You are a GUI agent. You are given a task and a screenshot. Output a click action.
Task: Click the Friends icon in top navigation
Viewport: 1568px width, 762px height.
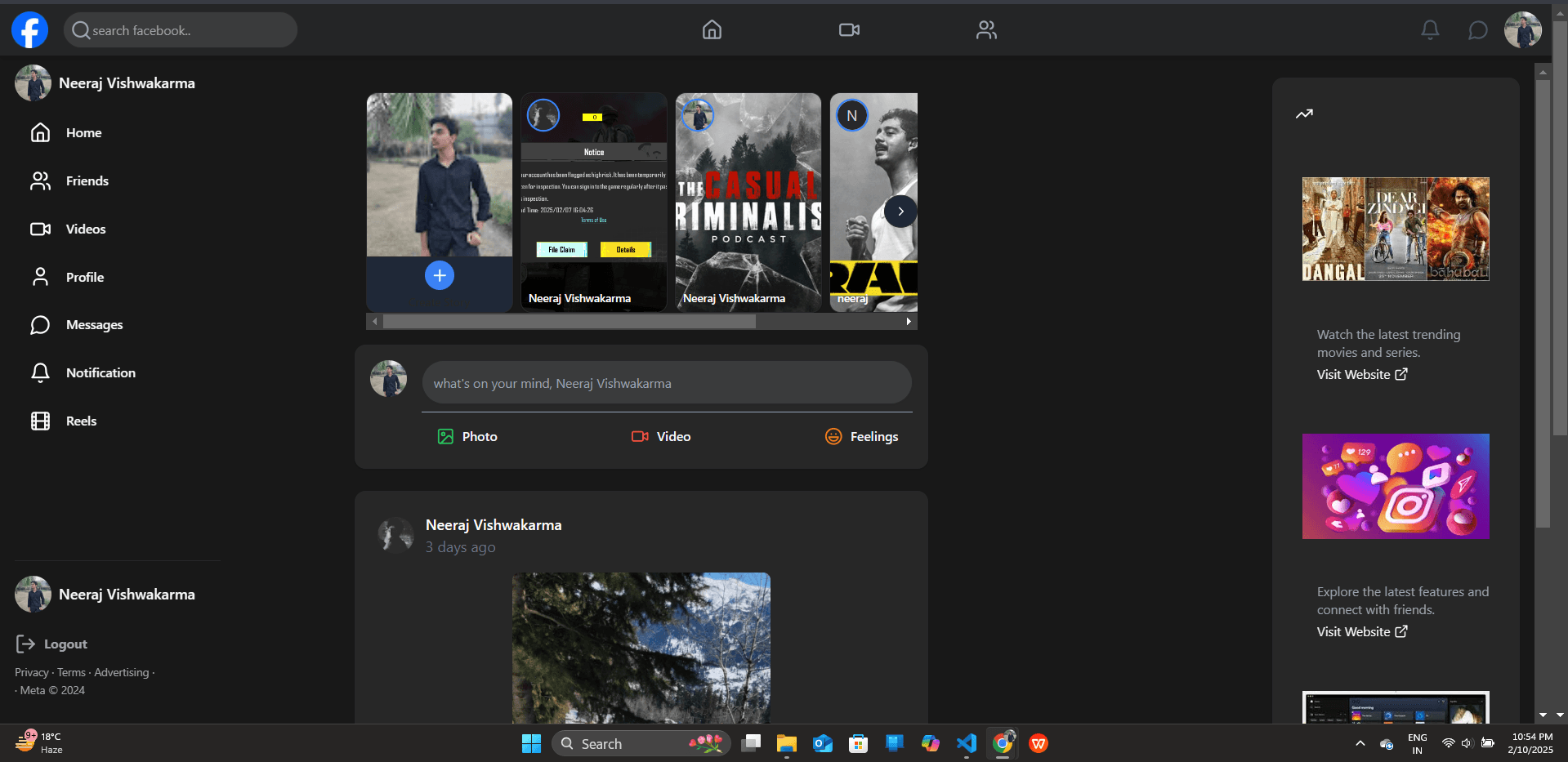point(985,29)
